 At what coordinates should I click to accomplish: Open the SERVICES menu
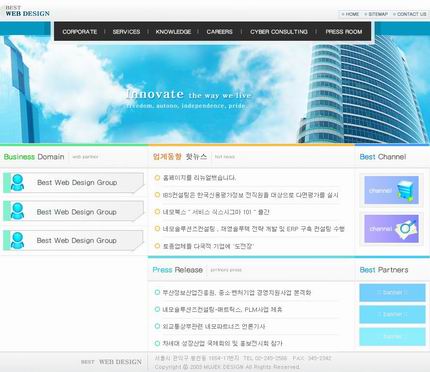click(x=126, y=32)
